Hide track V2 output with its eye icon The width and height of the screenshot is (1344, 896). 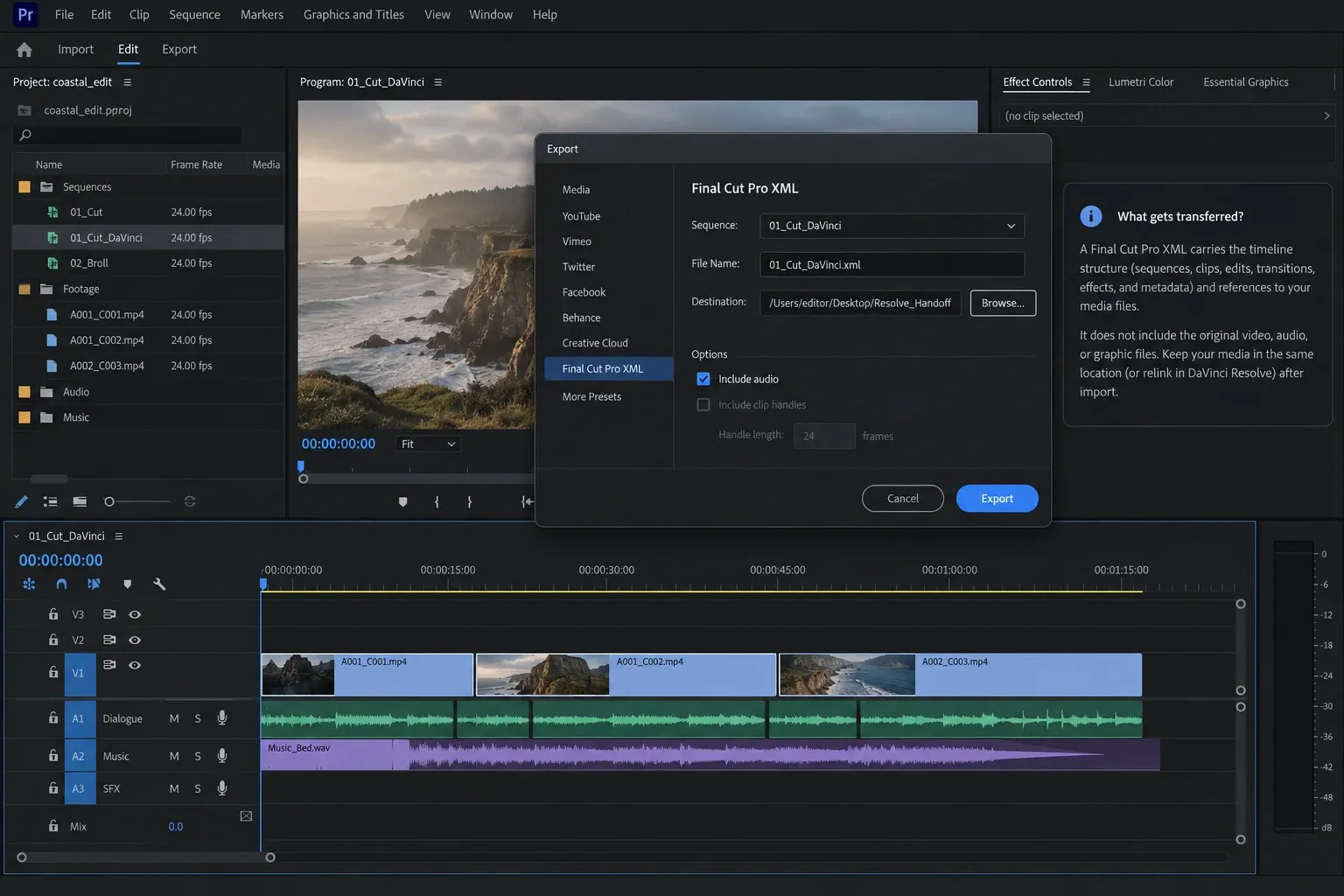click(x=135, y=640)
